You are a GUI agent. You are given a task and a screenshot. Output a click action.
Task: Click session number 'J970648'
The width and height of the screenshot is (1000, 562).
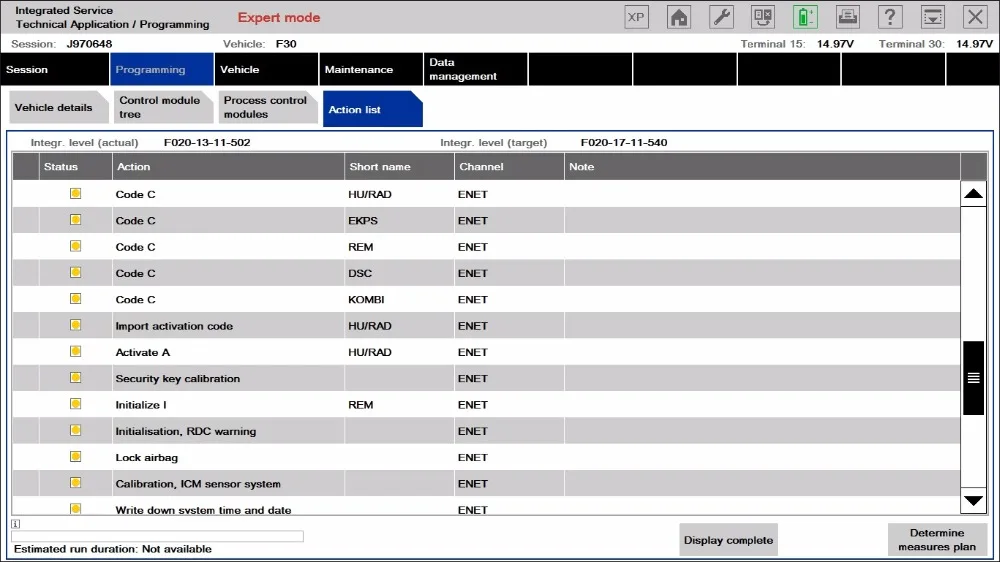(89, 44)
